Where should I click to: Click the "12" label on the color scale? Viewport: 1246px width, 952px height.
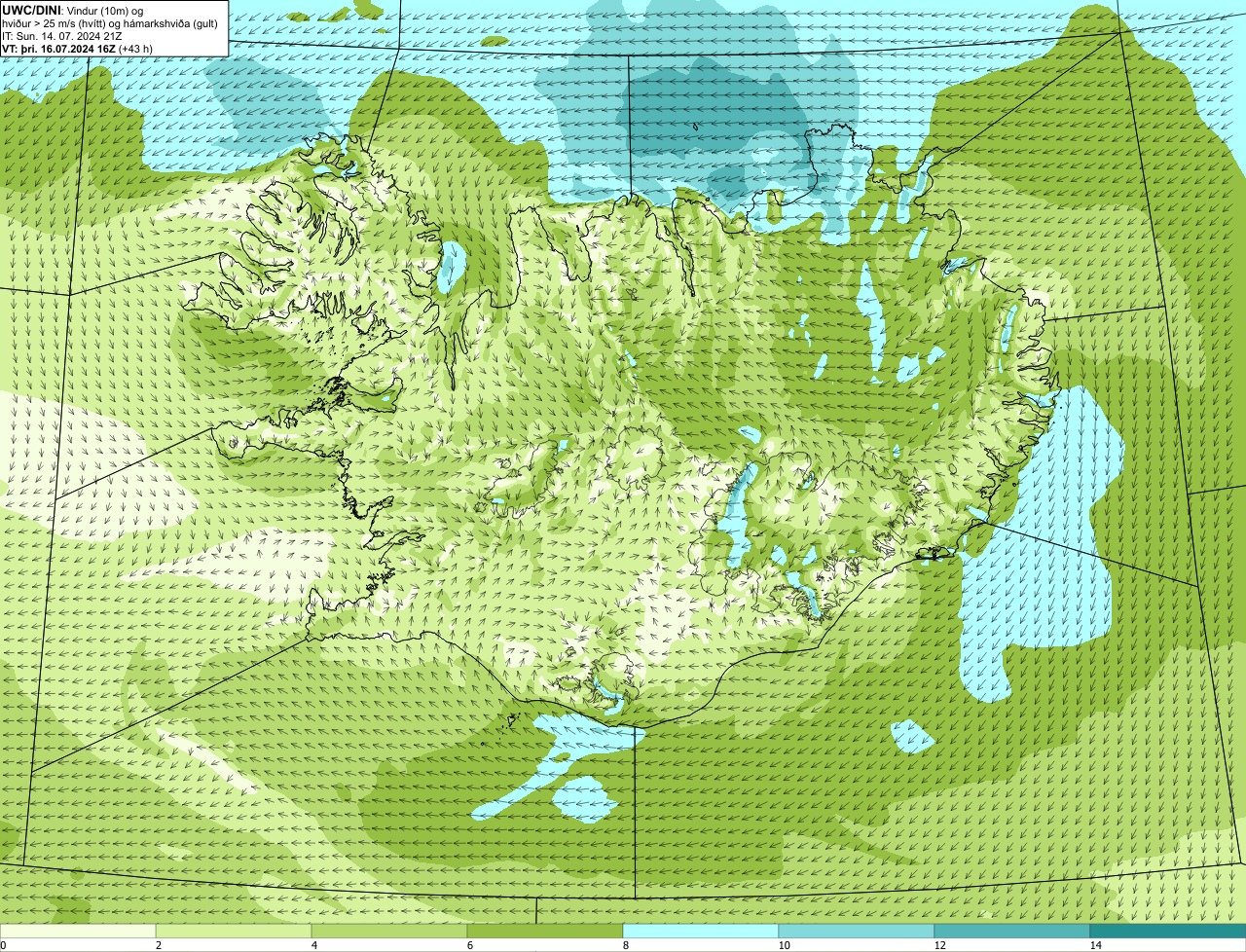(x=939, y=945)
